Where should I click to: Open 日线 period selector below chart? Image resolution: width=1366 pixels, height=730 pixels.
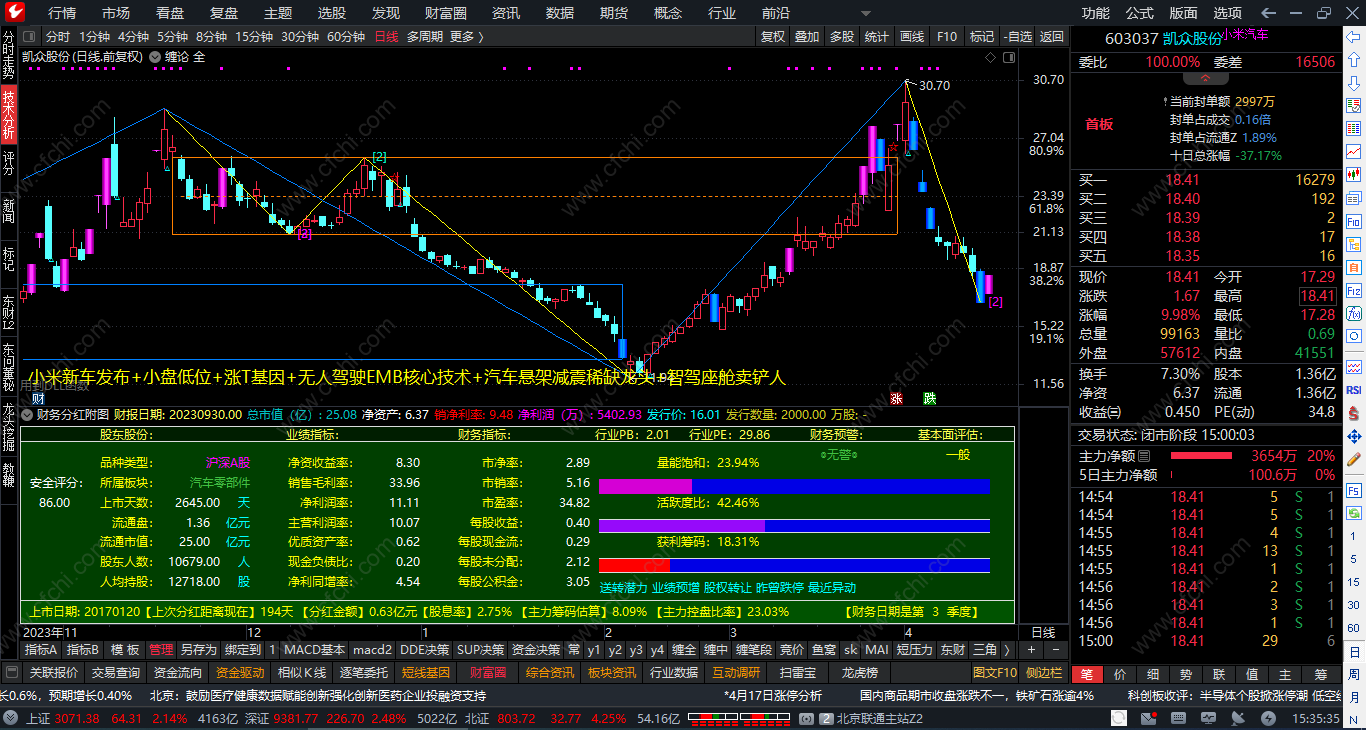pos(1042,633)
